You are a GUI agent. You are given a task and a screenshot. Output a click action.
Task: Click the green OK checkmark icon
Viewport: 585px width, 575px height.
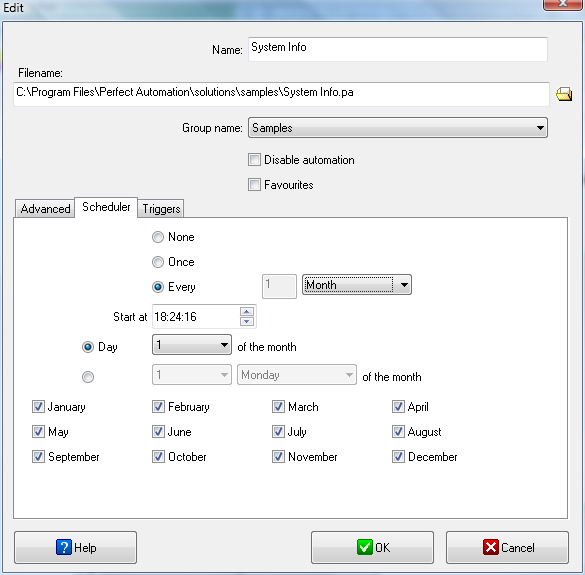pos(365,547)
